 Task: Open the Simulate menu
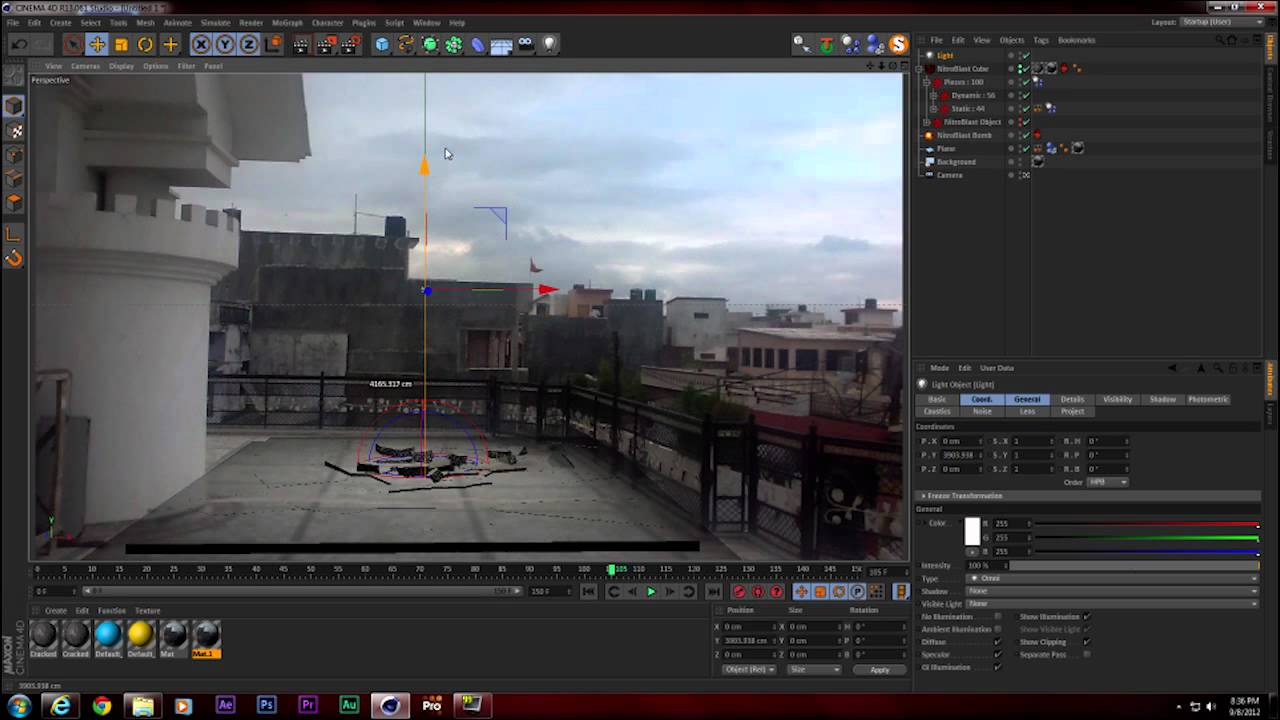pyautogui.click(x=215, y=22)
